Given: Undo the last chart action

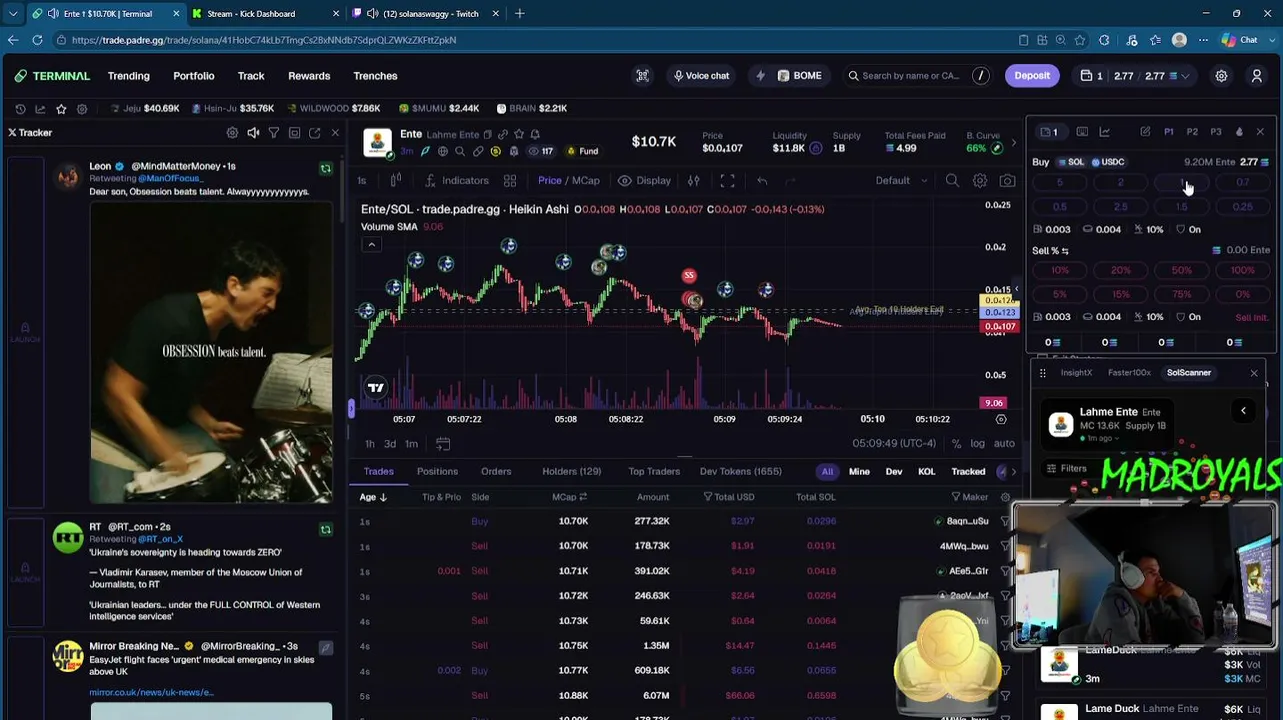Looking at the screenshot, I should 762,181.
